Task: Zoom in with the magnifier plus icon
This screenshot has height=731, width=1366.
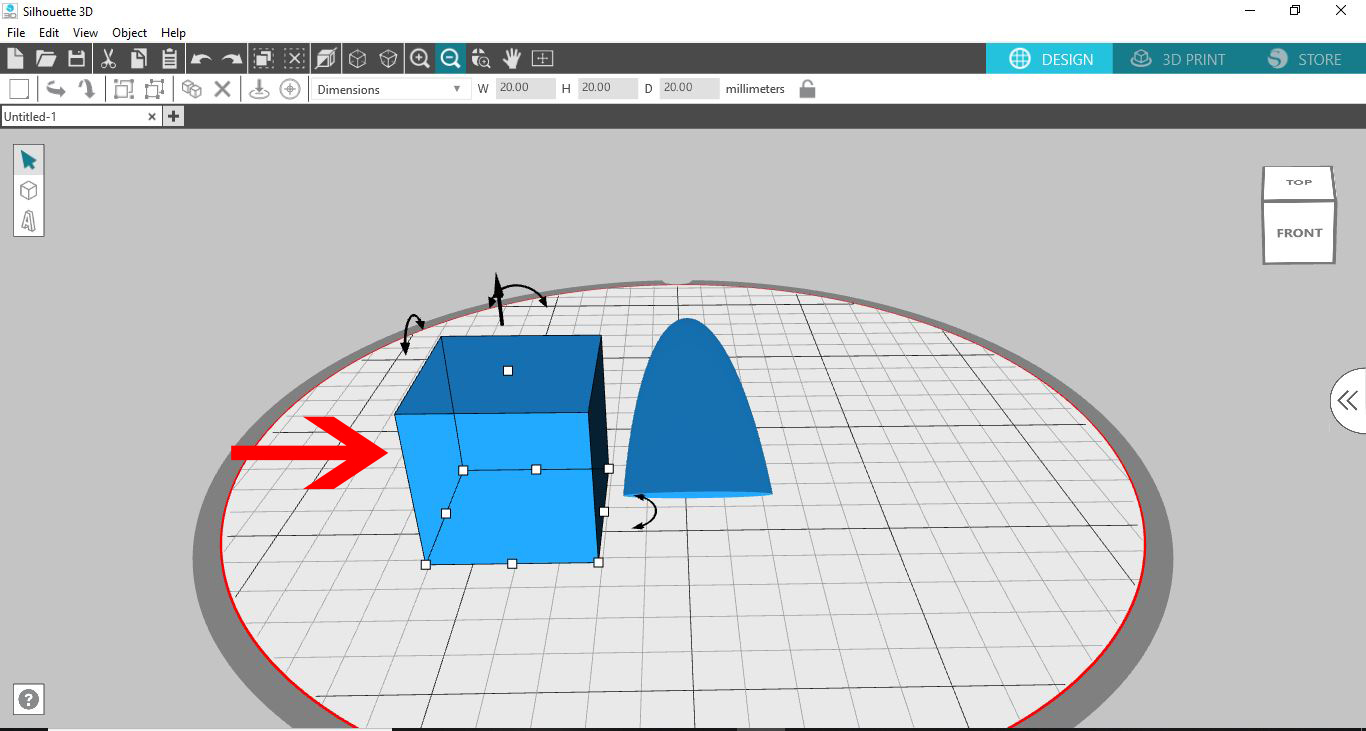Action: 420,58
